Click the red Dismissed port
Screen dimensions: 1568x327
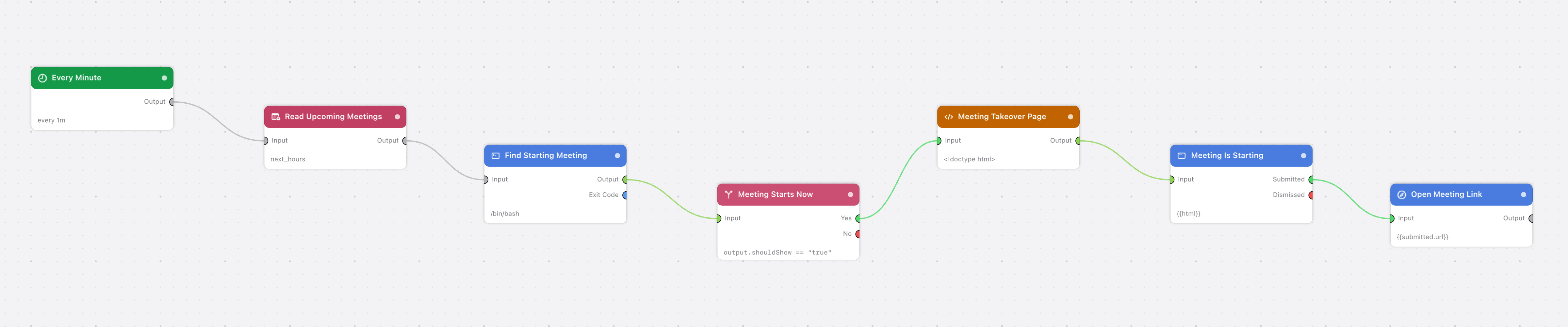tap(1311, 196)
